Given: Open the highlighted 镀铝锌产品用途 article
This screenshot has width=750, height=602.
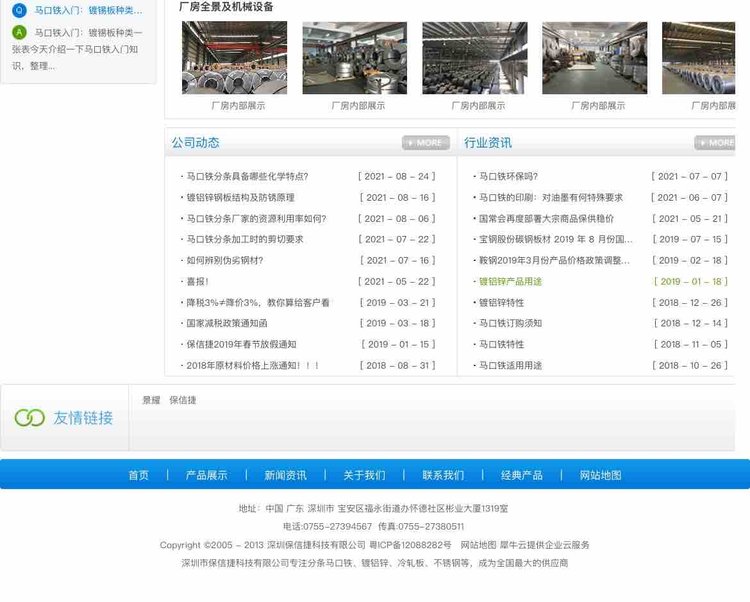Looking at the screenshot, I should (510, 282).
